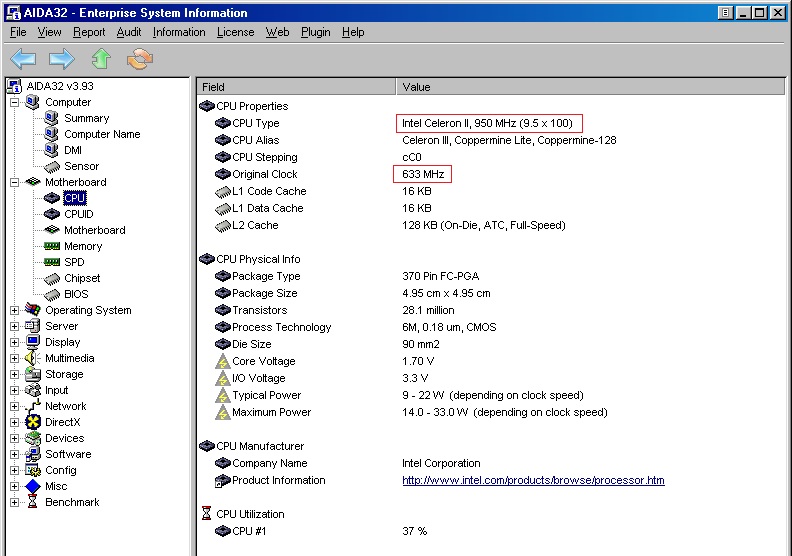Screen dimensions: 792x556
Task: Expand the Storage tree node
Action: coord(14,374)
